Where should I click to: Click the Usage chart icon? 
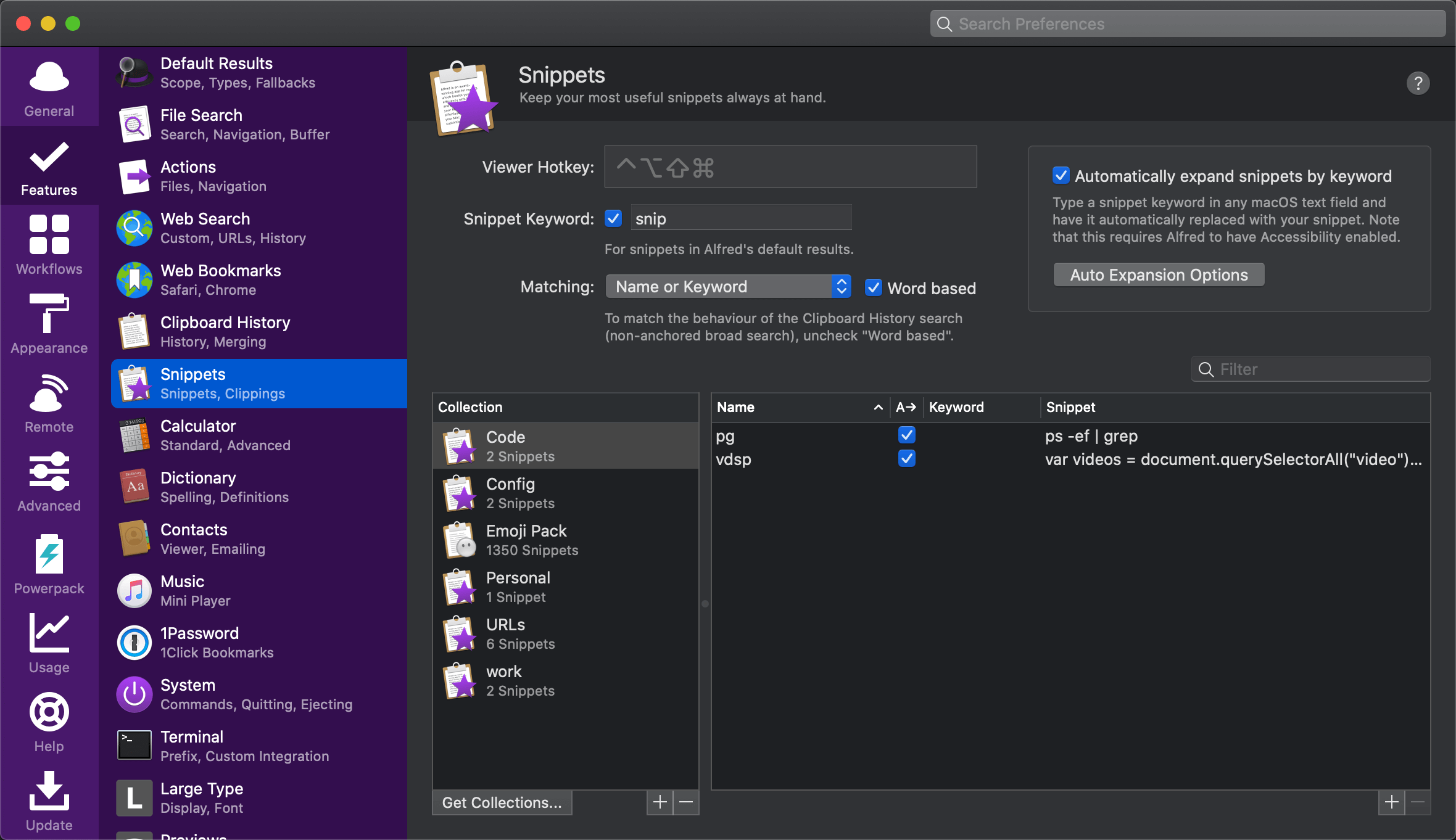click(49, 633)
